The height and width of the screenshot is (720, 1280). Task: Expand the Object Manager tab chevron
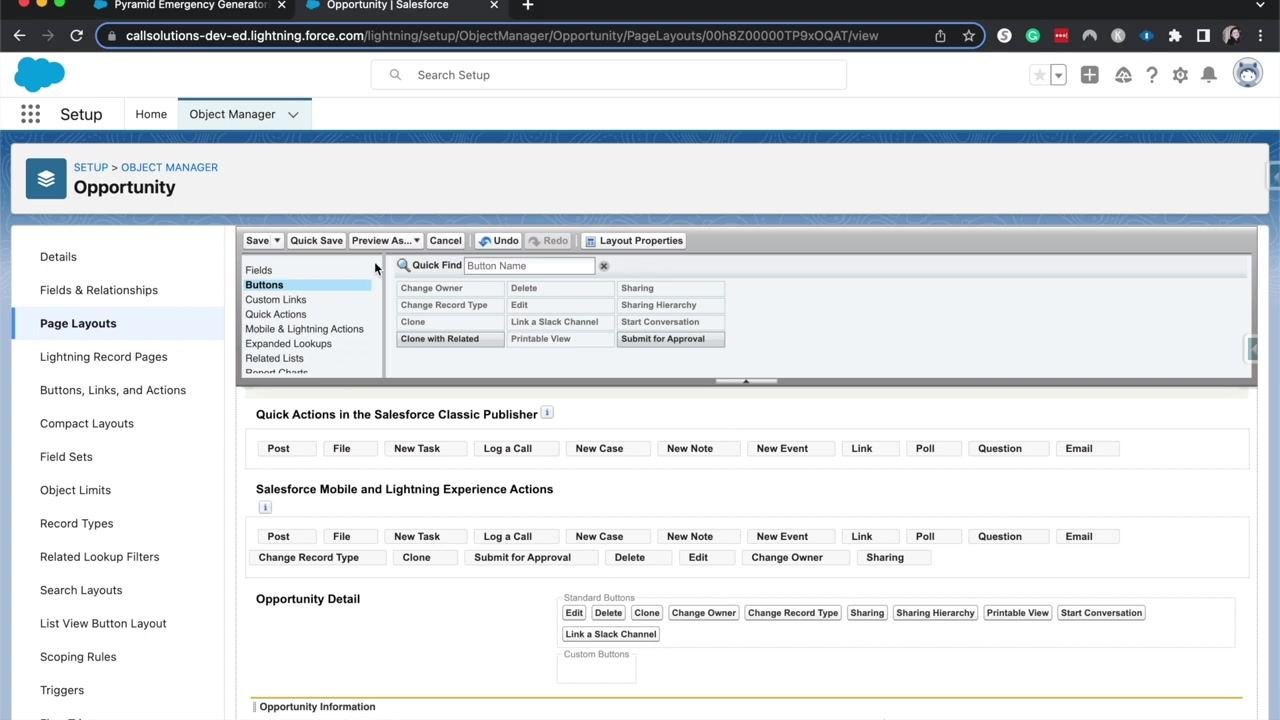pos(293,115)
